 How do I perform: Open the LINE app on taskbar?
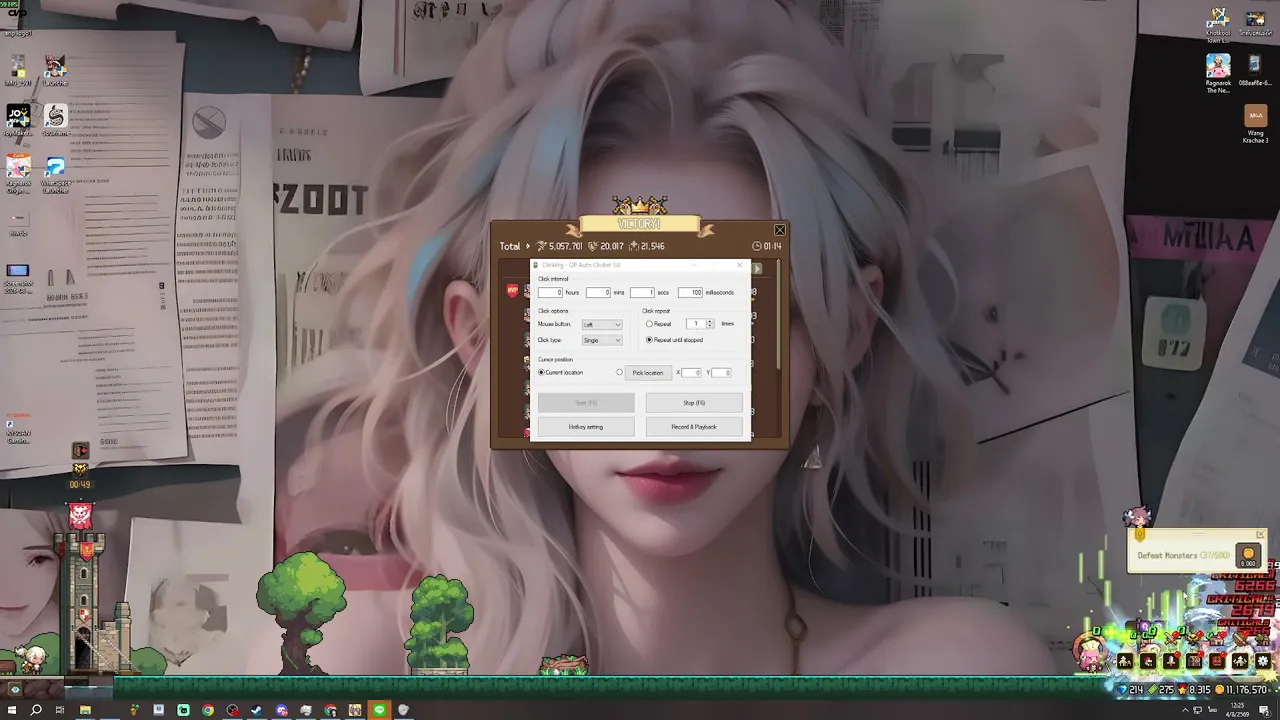click(x=379, y=710)
